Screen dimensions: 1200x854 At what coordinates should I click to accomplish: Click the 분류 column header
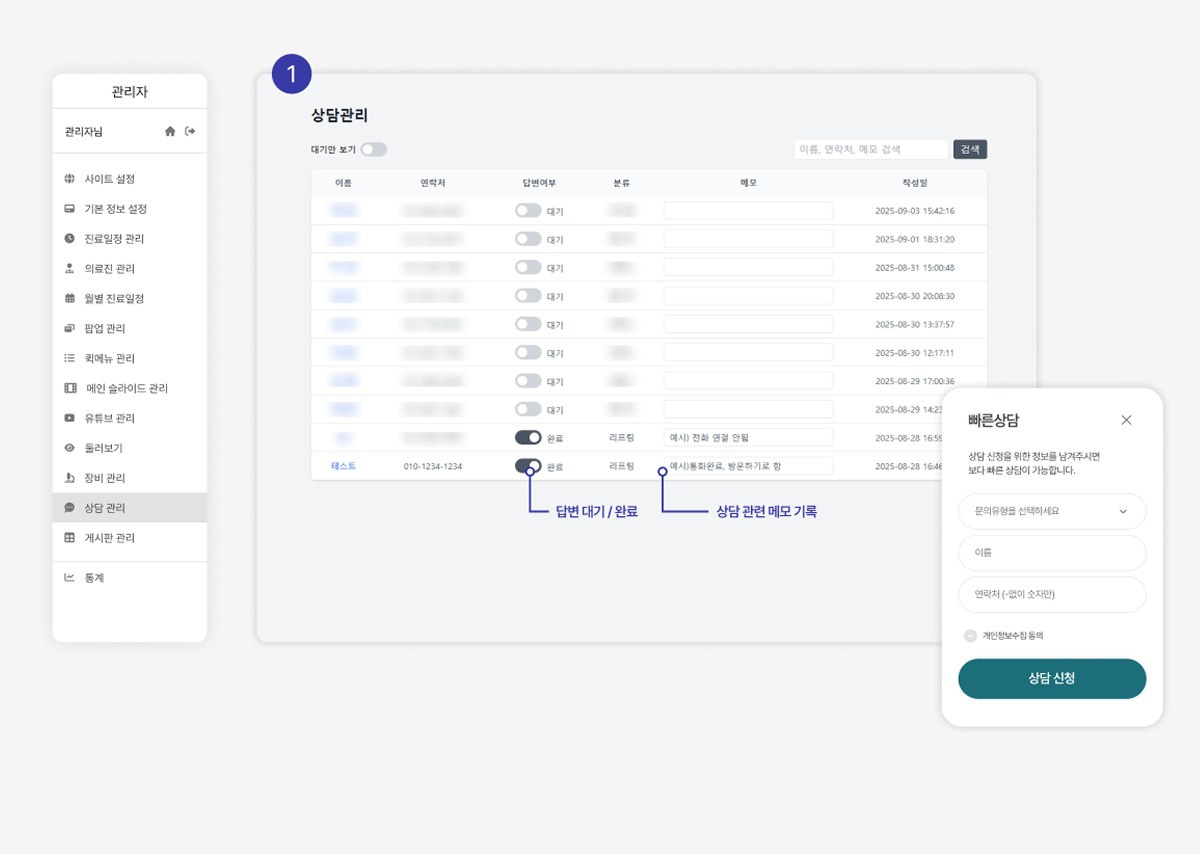click(x=621, y=183)
